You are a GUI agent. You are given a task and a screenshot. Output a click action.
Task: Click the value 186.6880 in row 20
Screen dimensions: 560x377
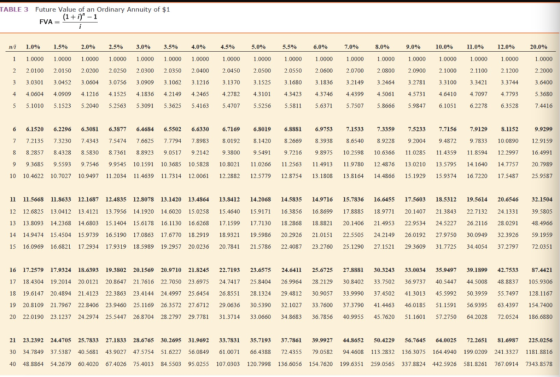click(540, 317)
